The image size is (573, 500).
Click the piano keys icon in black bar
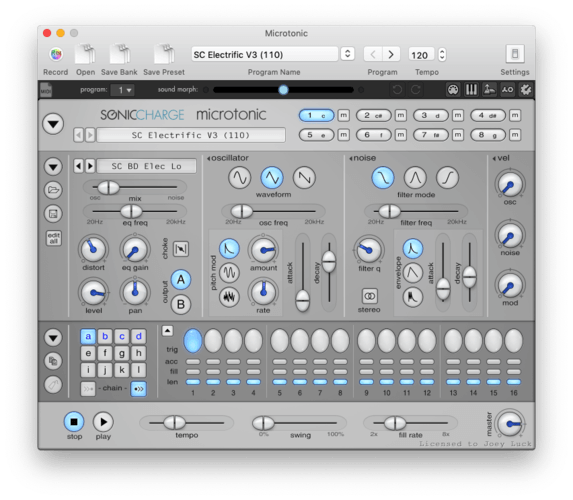[x=471, y=90]
